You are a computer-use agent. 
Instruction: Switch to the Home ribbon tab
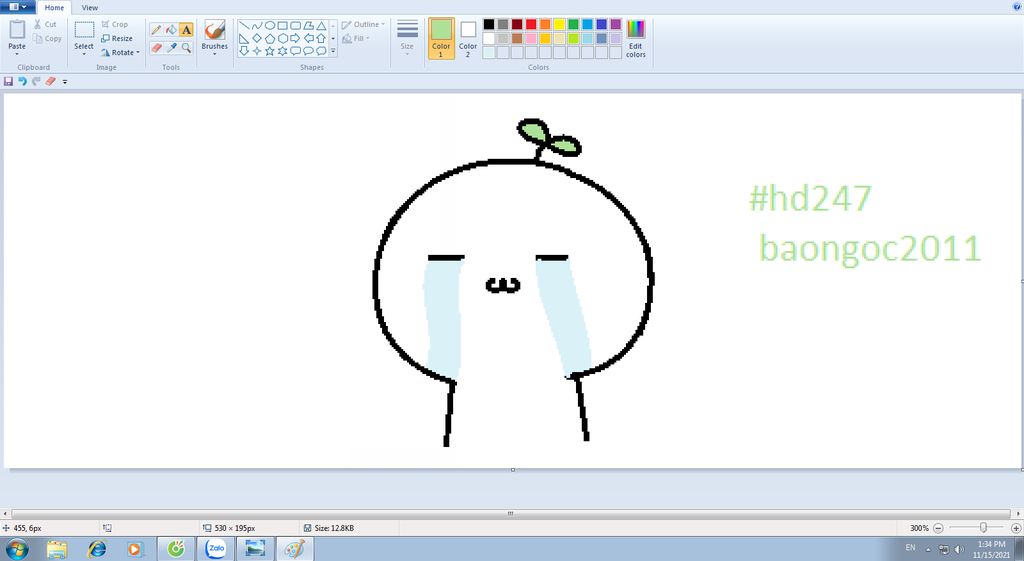click(x=54, y=8)
